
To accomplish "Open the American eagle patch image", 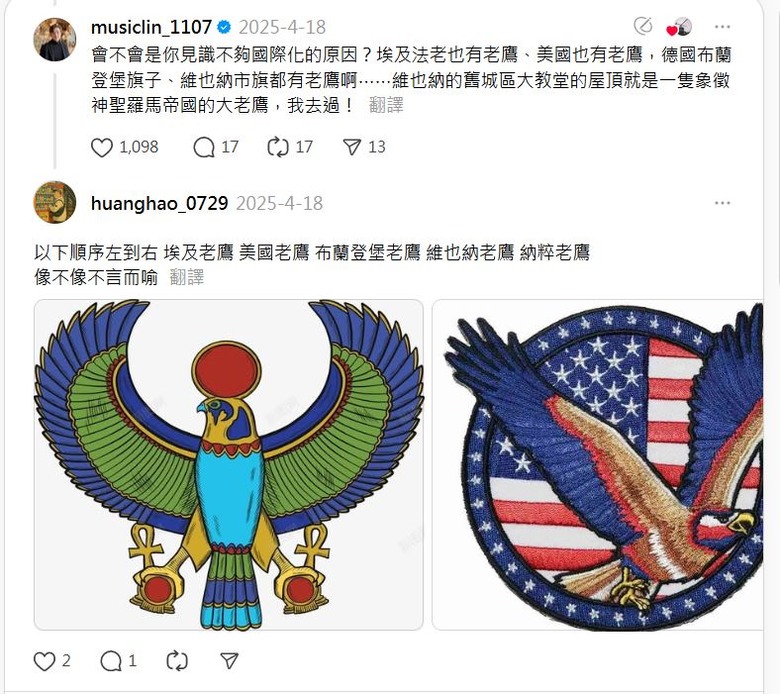I will [597, 465].
